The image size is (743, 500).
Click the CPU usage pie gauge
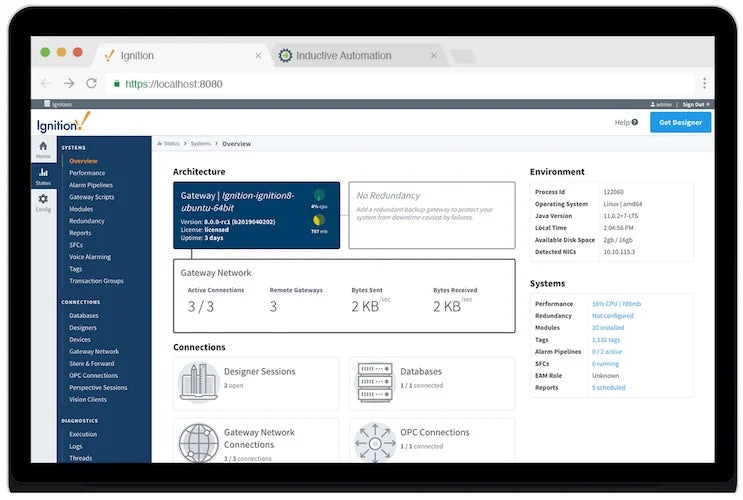[319, 195]
